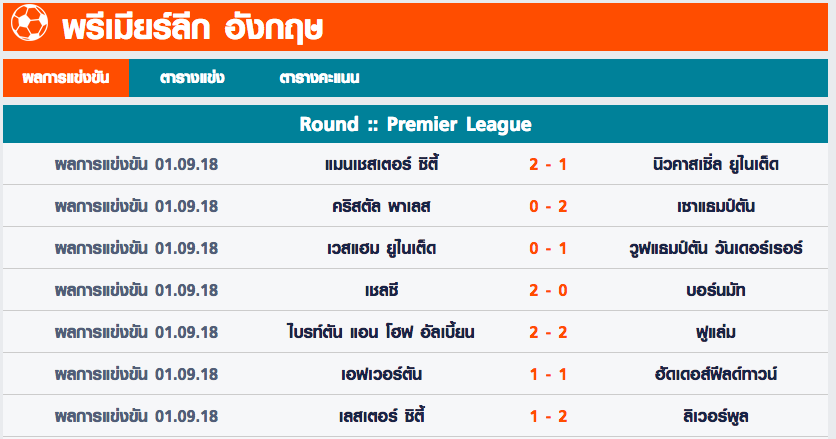The image size is (836, 439).
Task: Click the 2 - 2 draw score
Action: click(548, 332)
